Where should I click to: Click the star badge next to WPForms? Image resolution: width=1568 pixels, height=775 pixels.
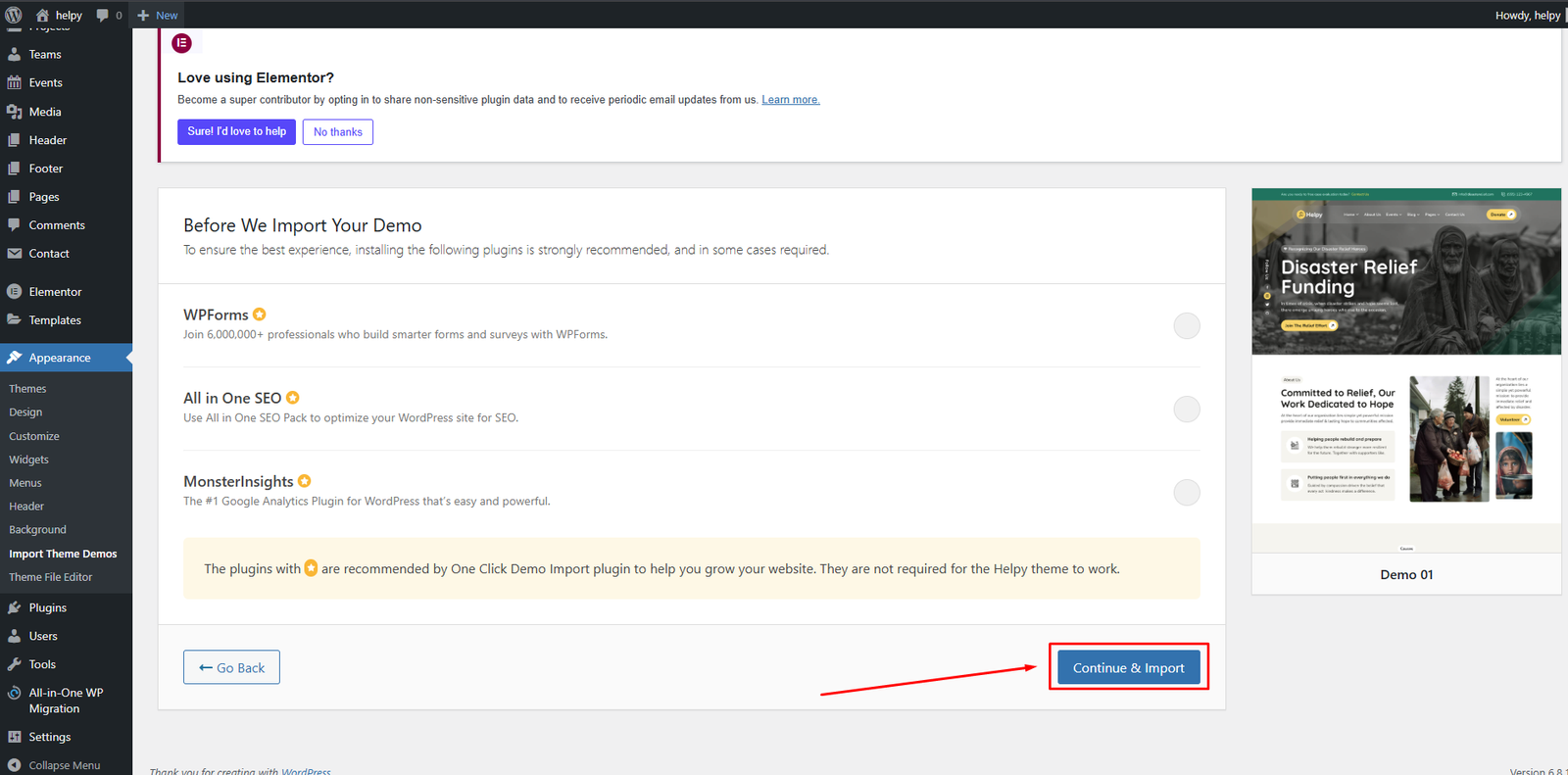click(260, 315)
